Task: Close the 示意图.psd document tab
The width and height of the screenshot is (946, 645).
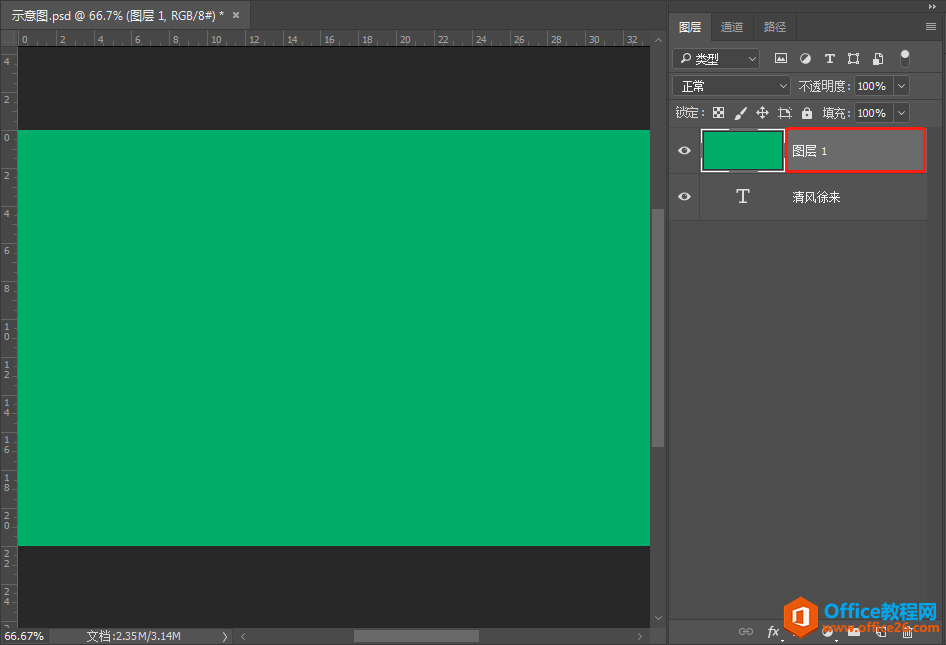Action: click(236, 15)
